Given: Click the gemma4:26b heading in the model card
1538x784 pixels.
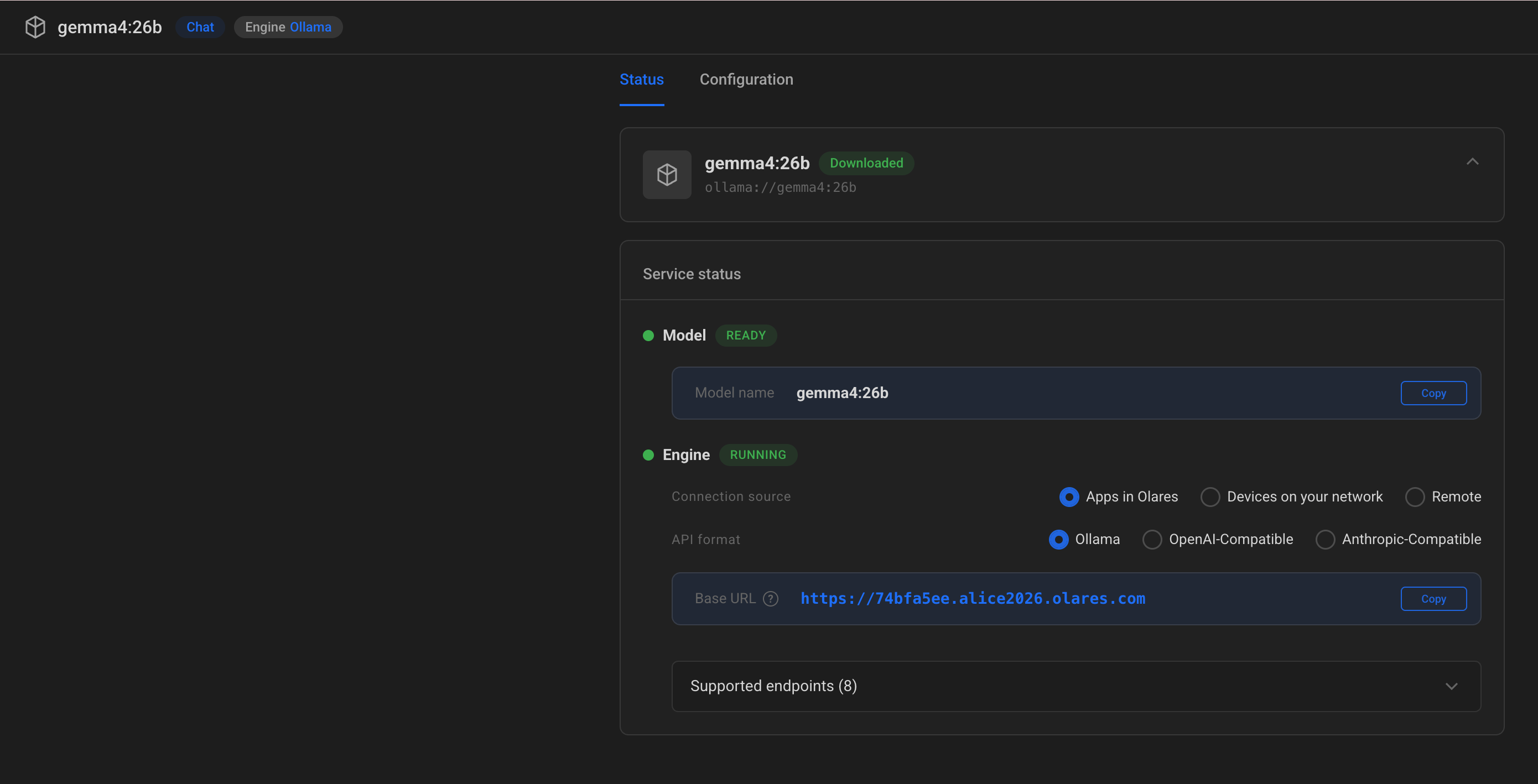Looking at the screenshot, I should tap(756, 163).
